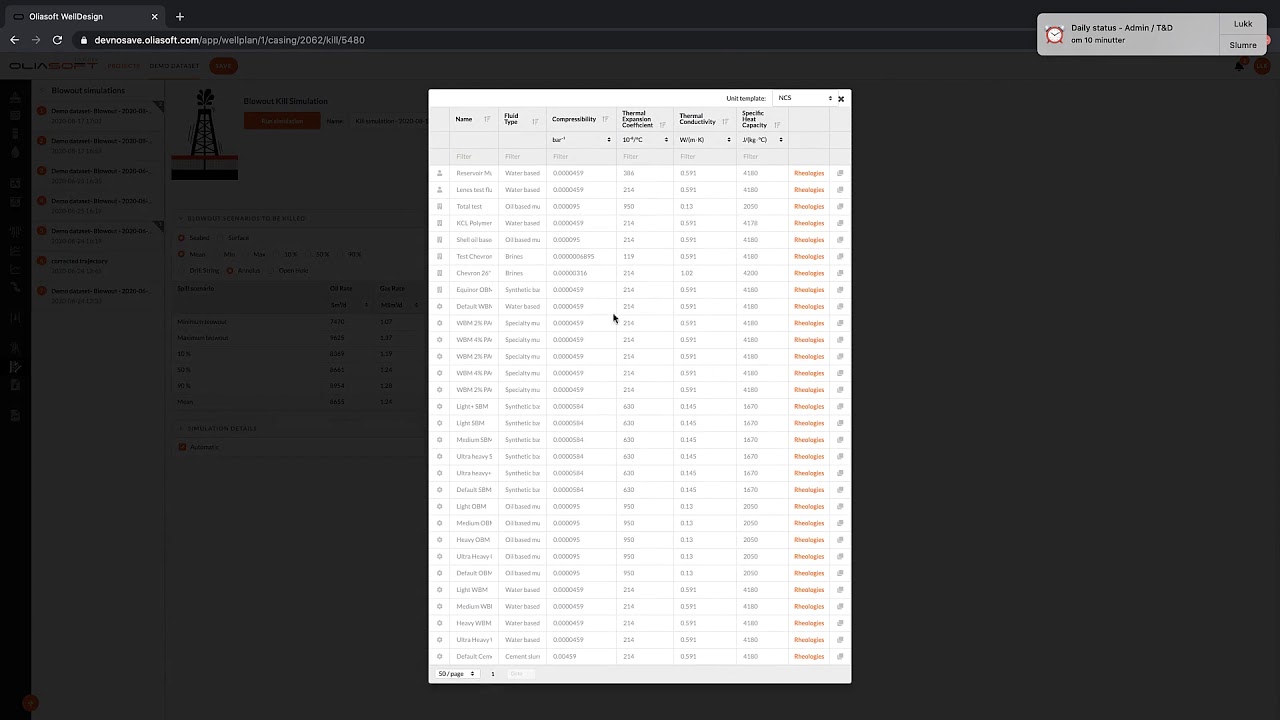1280x720 pixels.
Task: Click the DEMO DATASET menu item
Action: click(174, 66)
